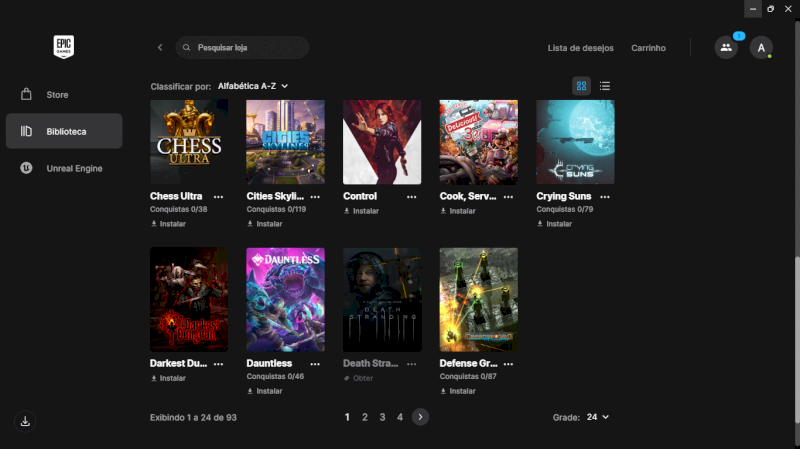Open Control cover art
800x449 pixels.
(382, 142)
